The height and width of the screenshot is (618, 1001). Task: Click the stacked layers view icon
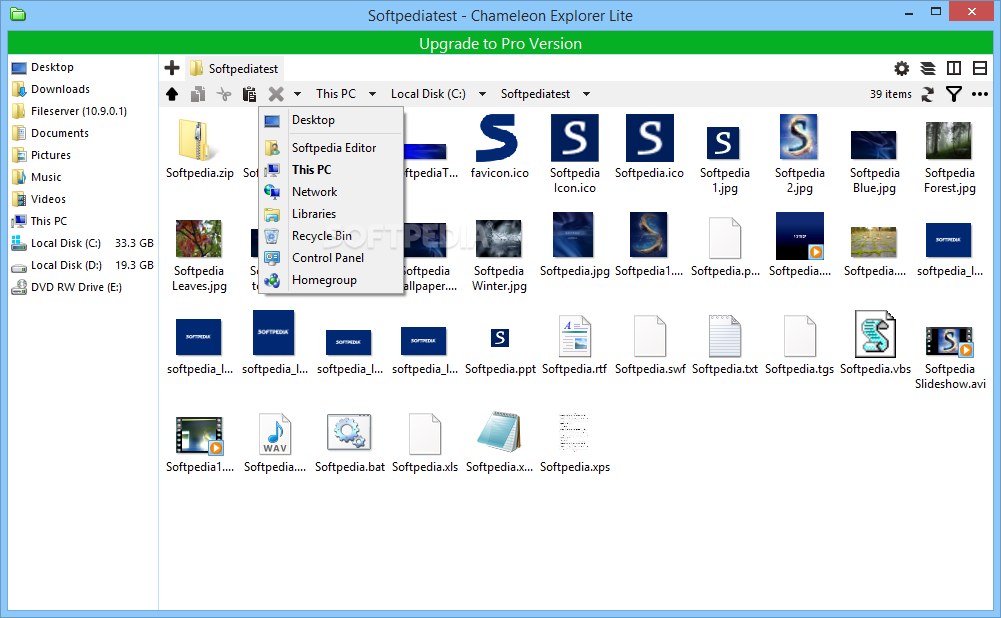pos(928,68)
